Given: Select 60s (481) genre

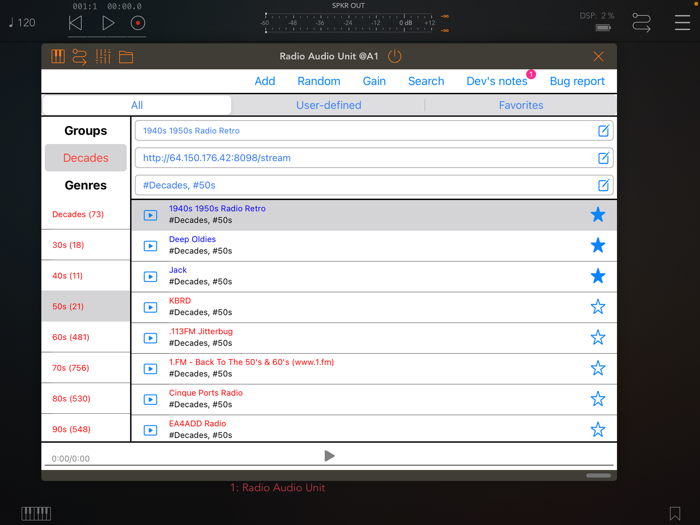Looking at the screenshot, I should (86, 337).
